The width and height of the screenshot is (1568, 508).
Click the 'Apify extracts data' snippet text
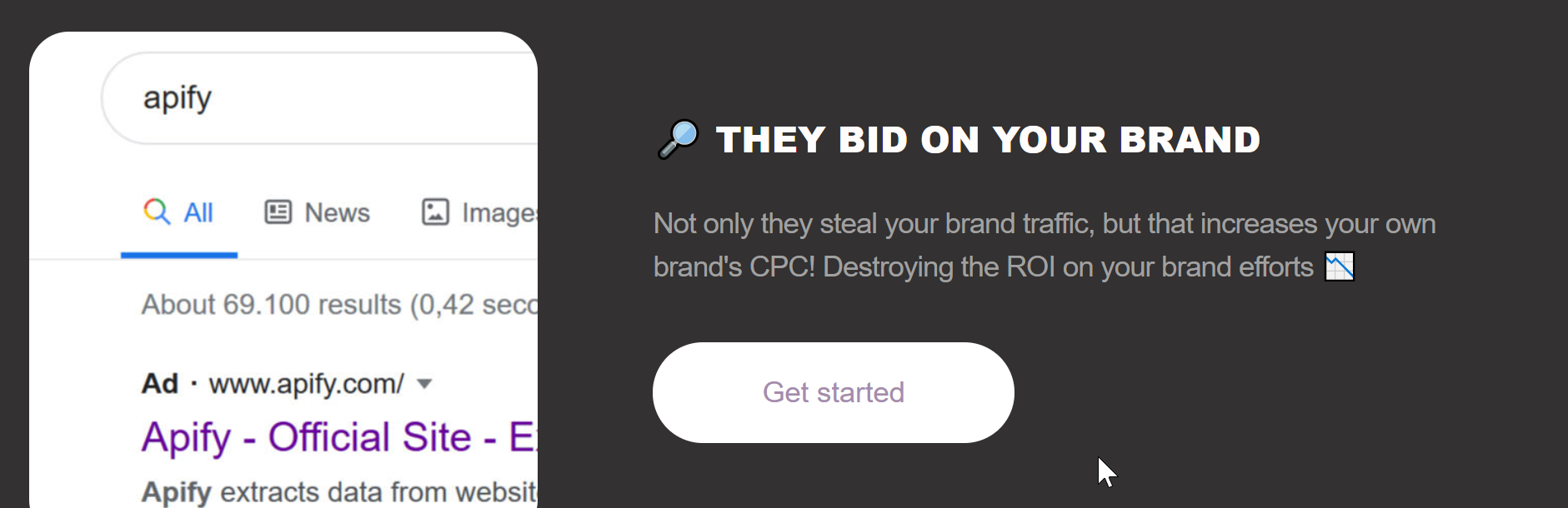pyautogui.click(x=338, y=492)
